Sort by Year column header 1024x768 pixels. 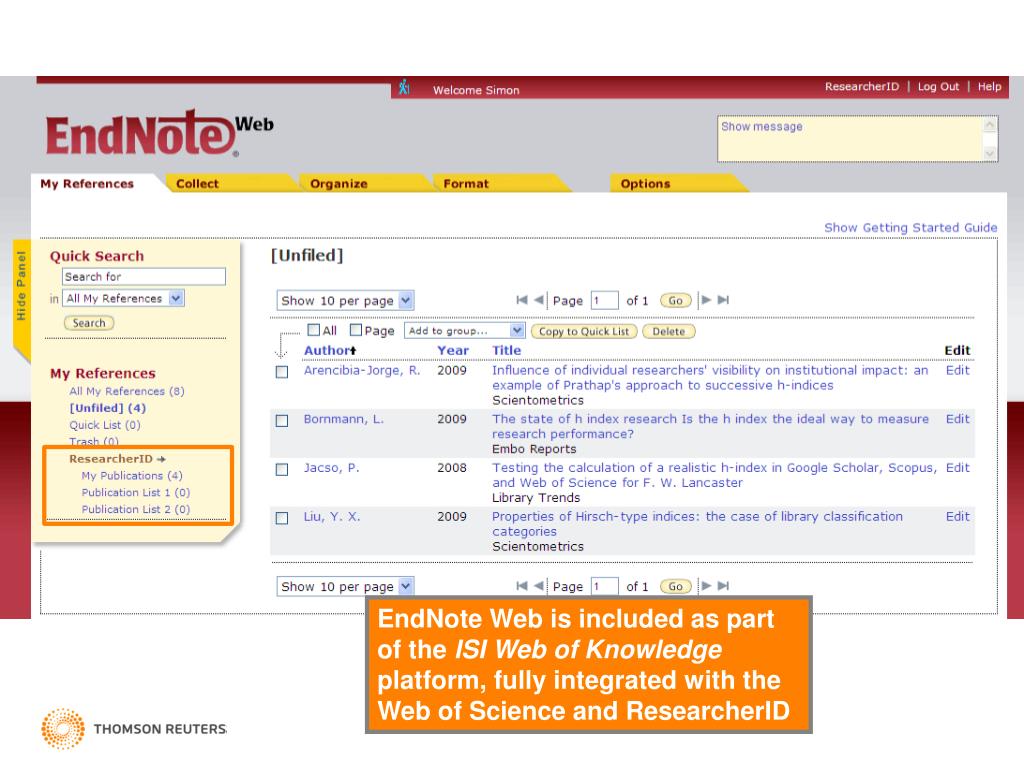coord(453,351)
